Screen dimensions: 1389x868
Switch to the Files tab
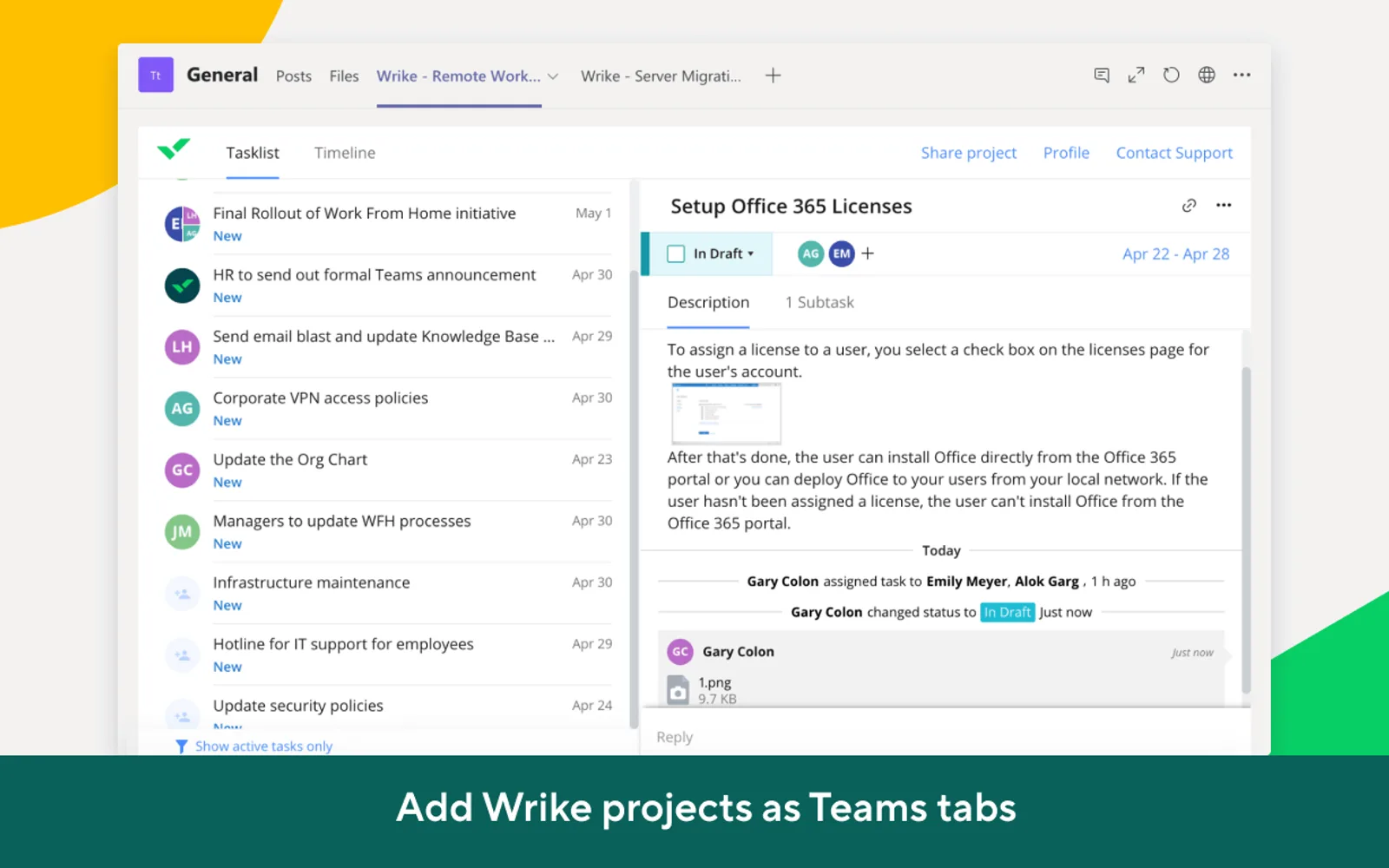tap(344, 76)
